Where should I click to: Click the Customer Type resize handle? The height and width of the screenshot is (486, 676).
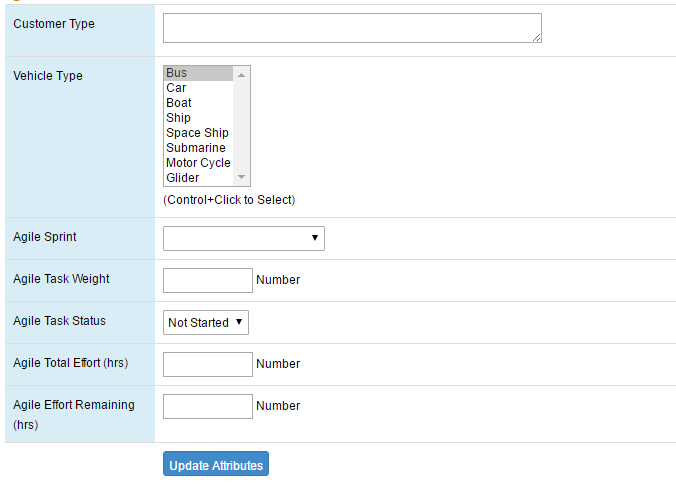point(536,38)
